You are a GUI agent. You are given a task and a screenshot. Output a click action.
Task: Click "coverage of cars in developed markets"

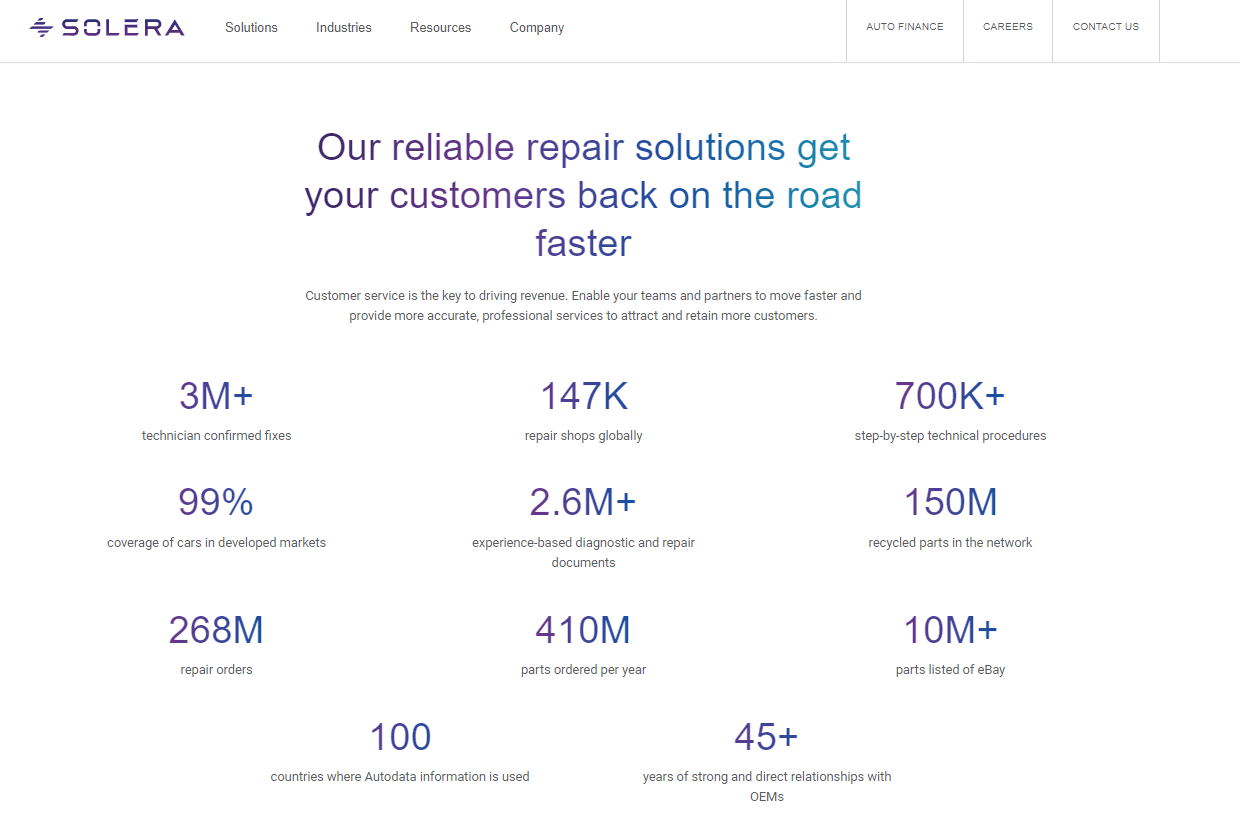[216, 543]
